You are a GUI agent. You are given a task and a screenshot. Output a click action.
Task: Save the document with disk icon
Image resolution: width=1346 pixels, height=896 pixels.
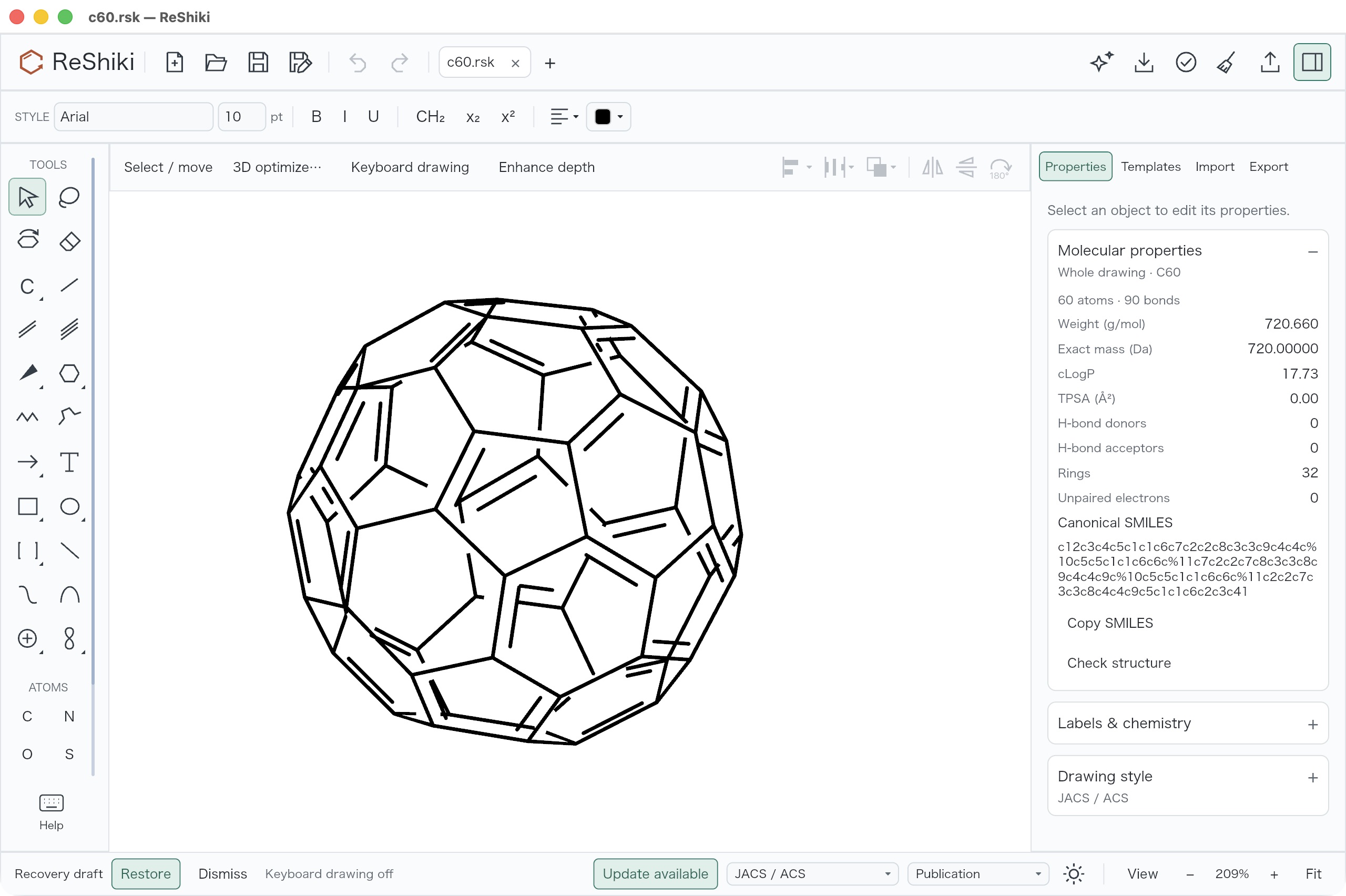point(258,62)
